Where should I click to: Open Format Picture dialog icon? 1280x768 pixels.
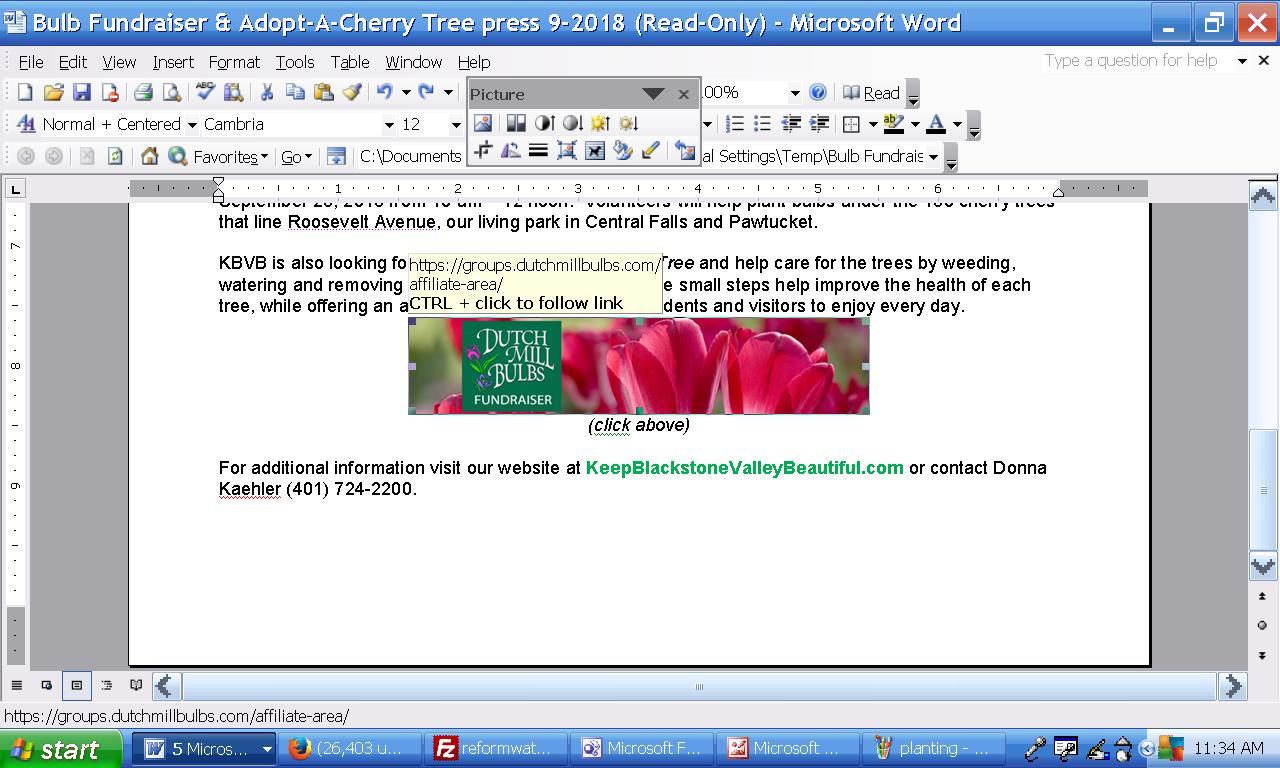623,151
